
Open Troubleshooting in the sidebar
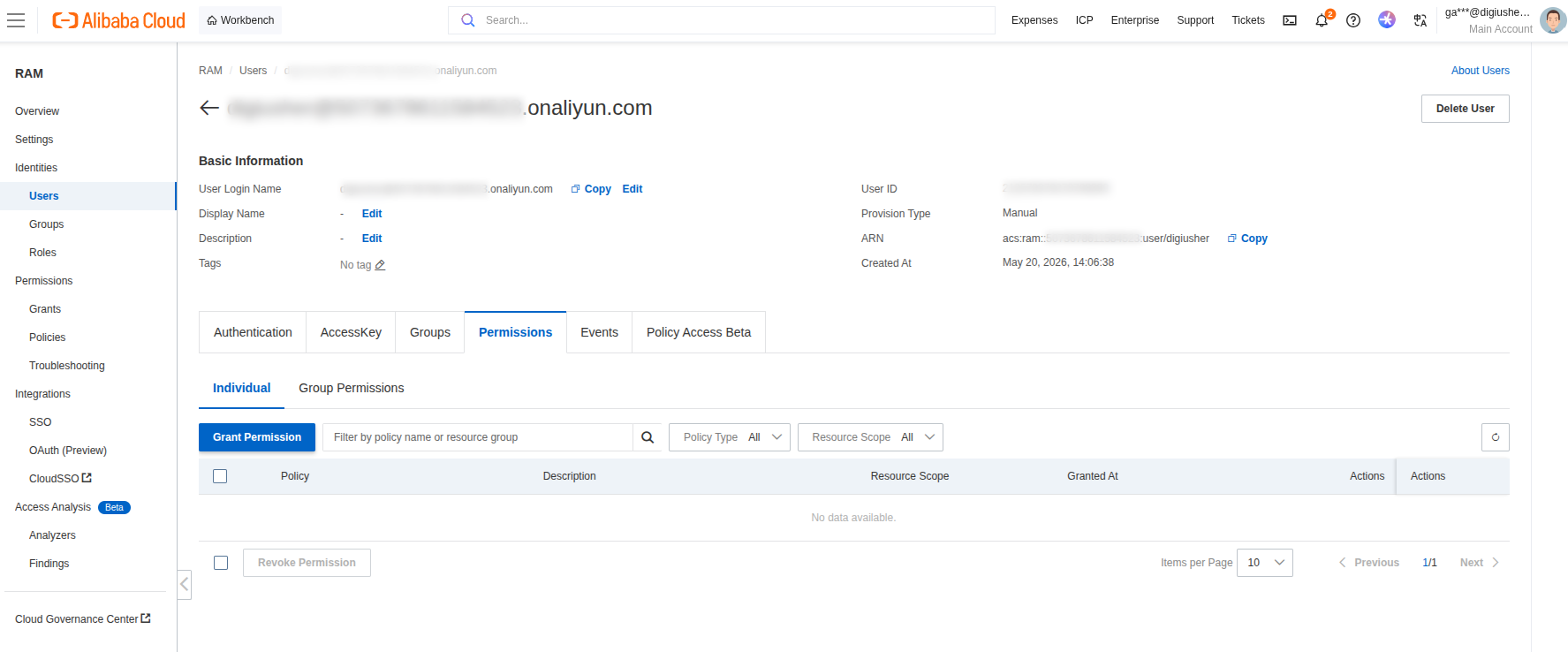[x=67, y=366]
